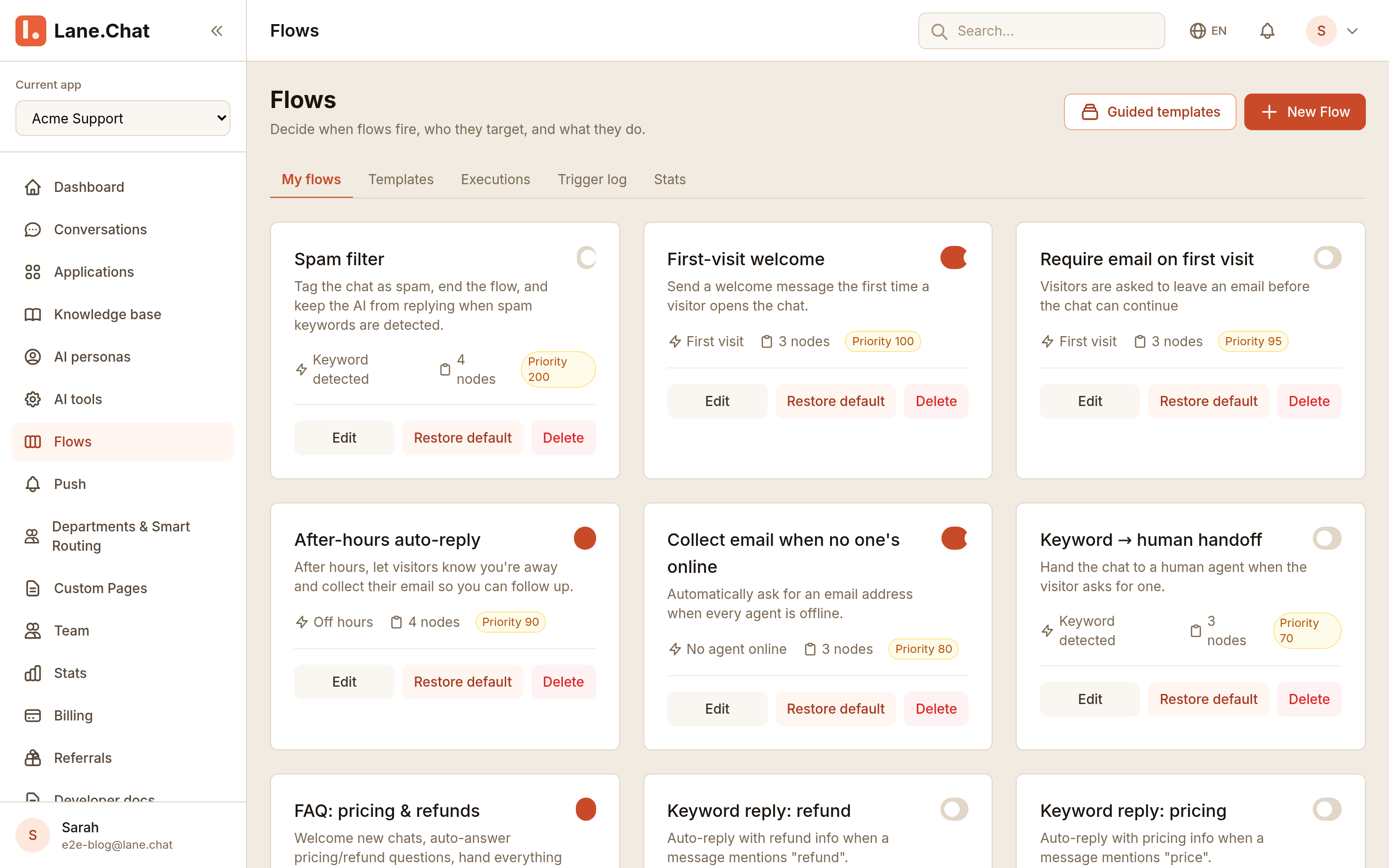Click the Priority 100 badge

click(883, 341)
